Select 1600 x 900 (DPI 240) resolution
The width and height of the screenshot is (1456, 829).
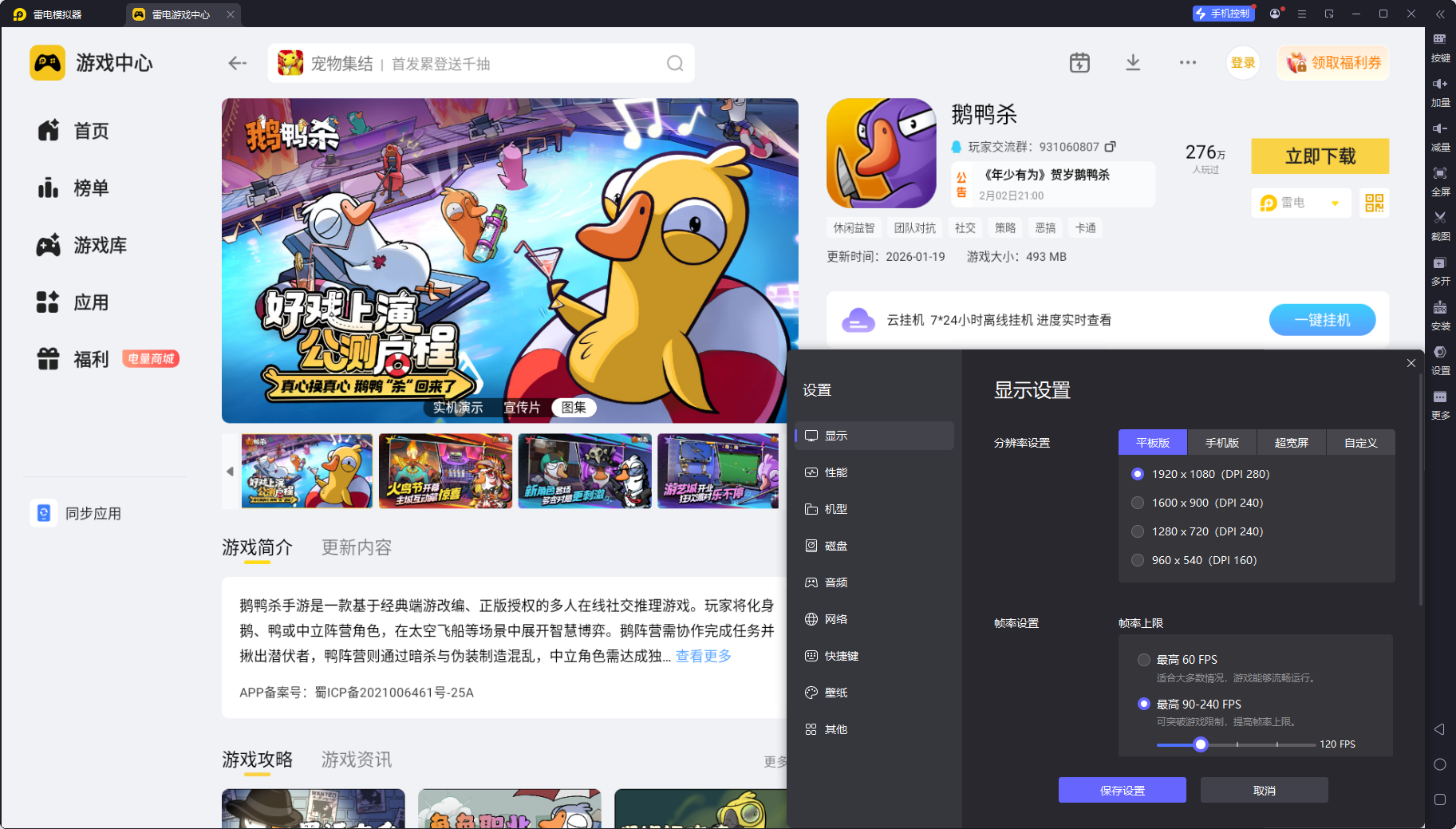coord(1138,503)
